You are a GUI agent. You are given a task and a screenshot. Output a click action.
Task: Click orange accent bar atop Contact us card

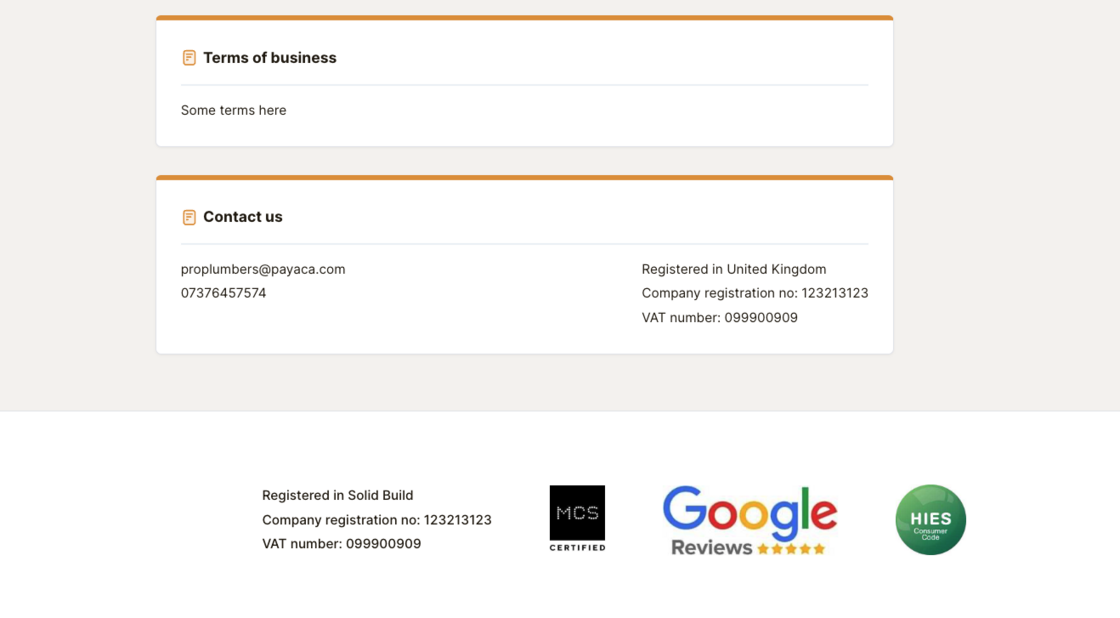click(x=524, y=178)
